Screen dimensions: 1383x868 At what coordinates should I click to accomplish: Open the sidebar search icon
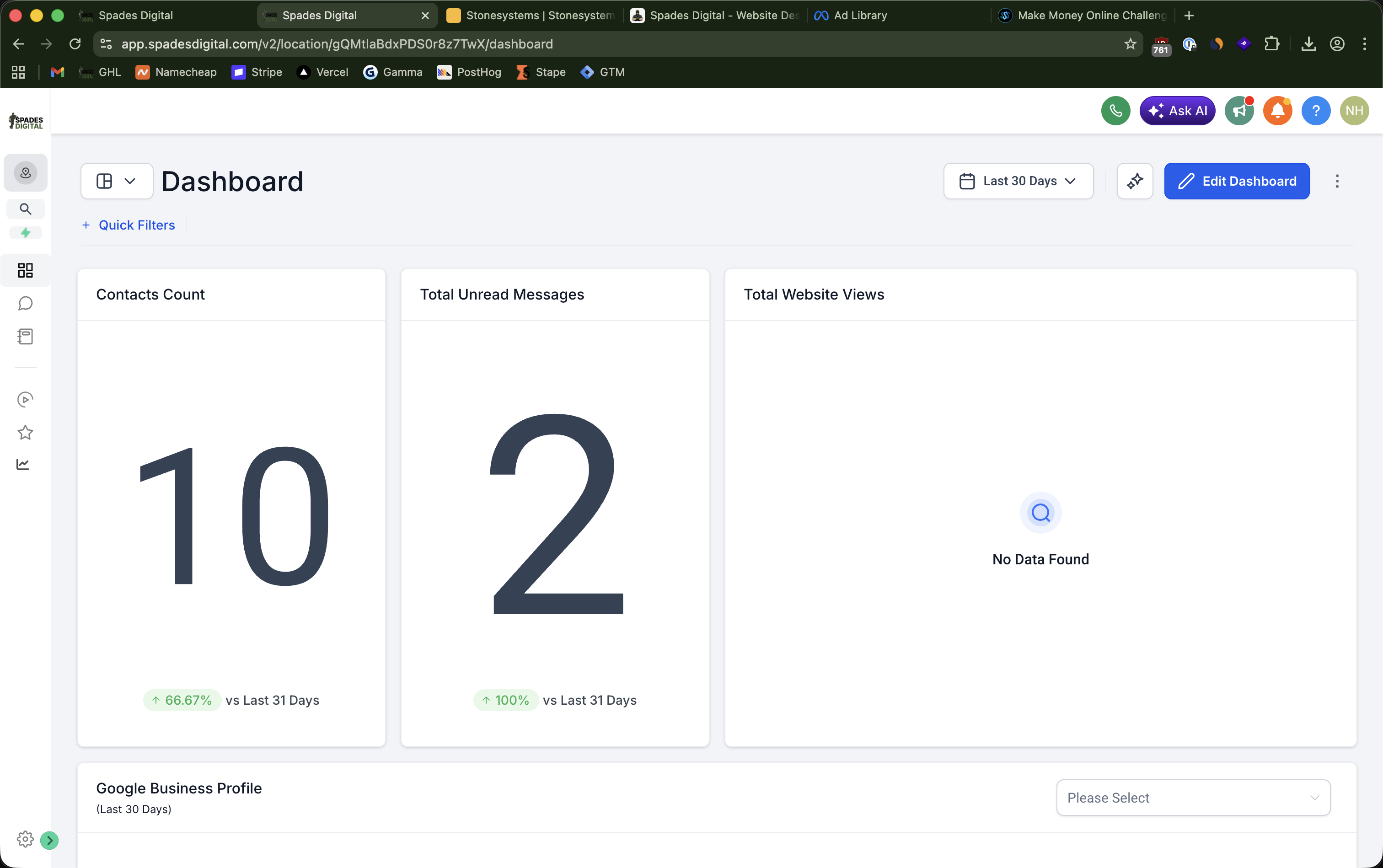point(25,209)
